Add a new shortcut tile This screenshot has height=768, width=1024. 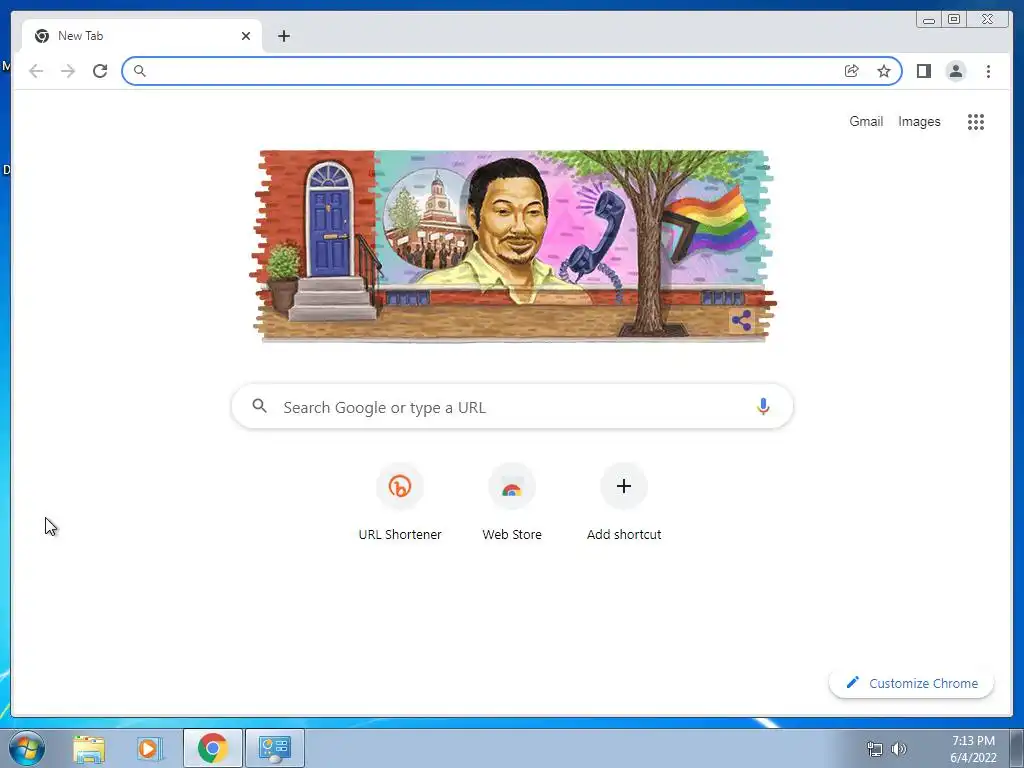coord(624,502)
